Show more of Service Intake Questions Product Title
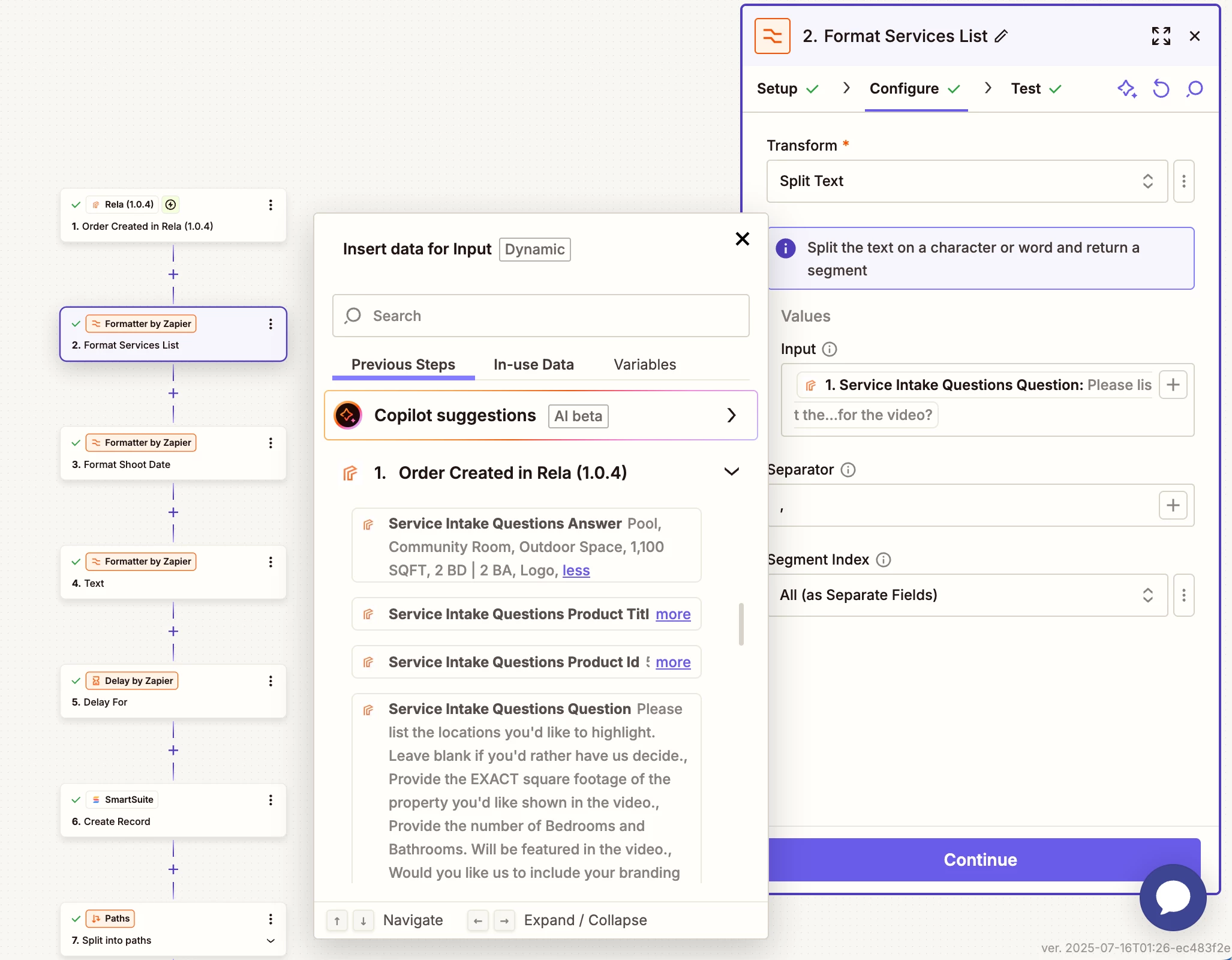The width and height of the screenshot is (1232, 960). point(673,614)
